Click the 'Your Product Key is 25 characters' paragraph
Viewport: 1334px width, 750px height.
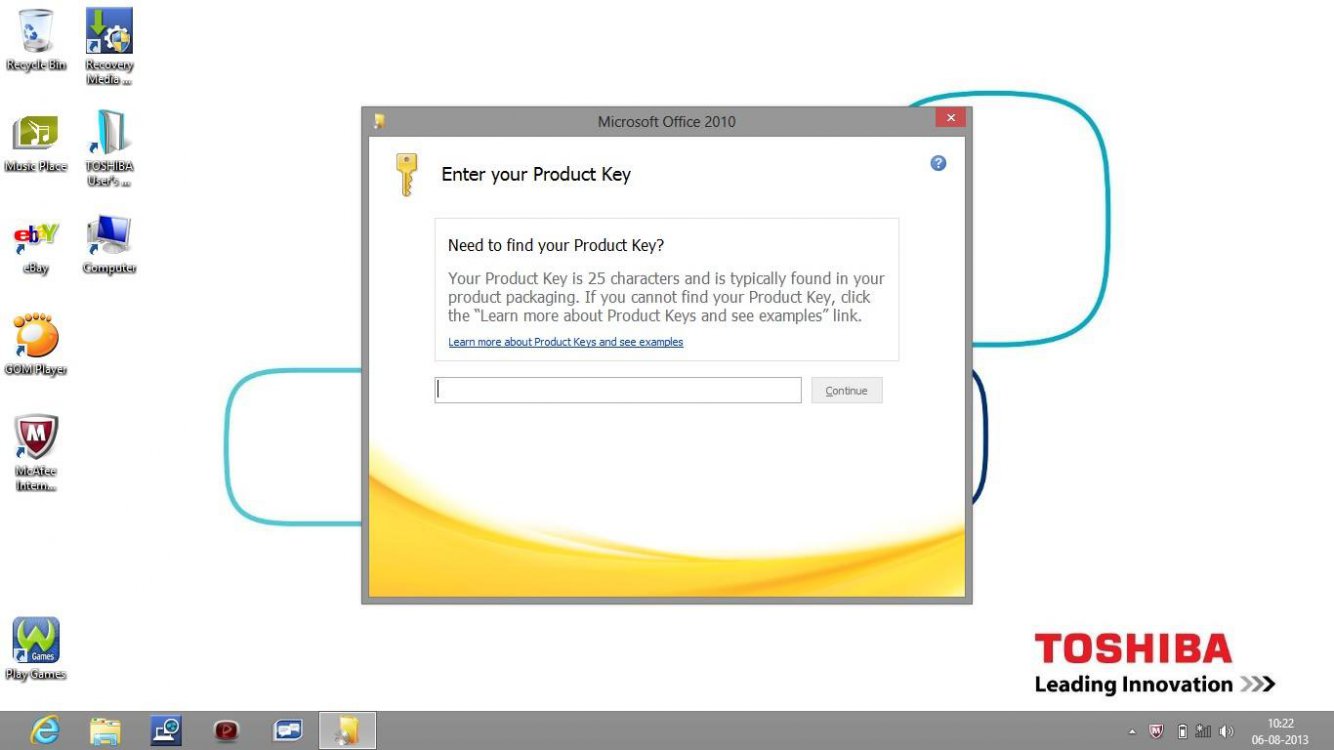(666, 297)
